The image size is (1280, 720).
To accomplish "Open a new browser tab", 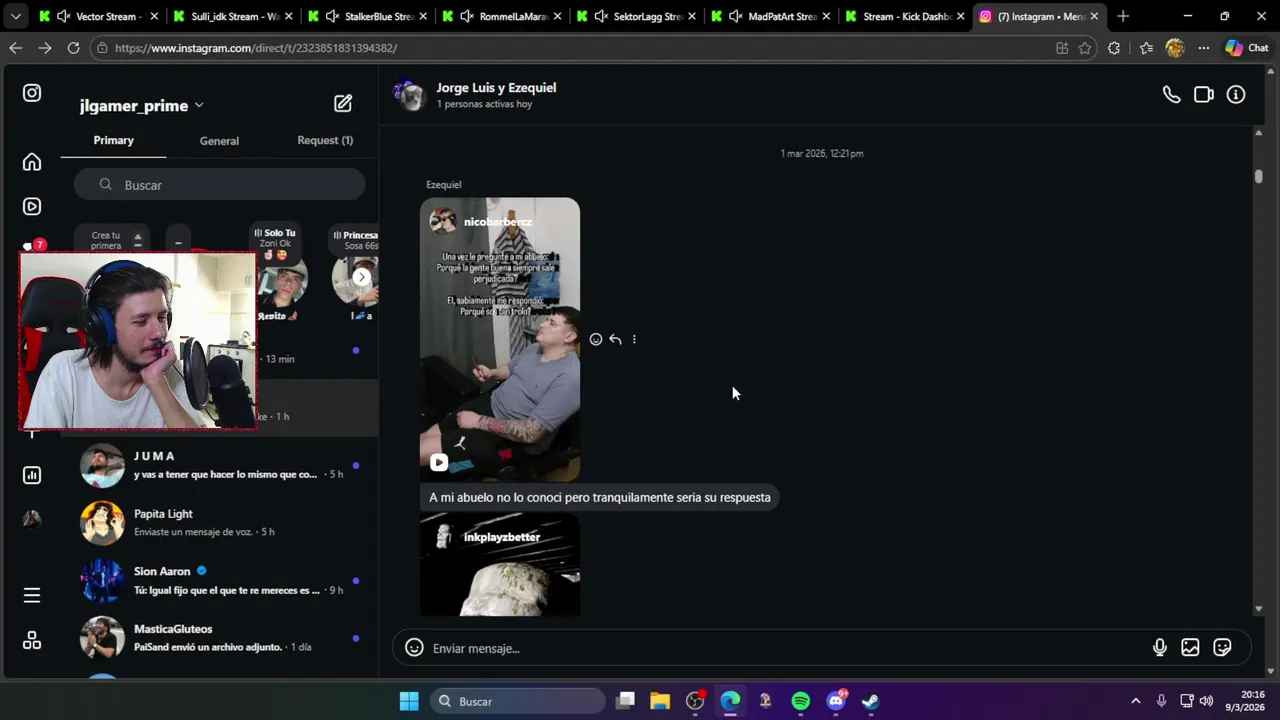I will [x=1123, y=16].
